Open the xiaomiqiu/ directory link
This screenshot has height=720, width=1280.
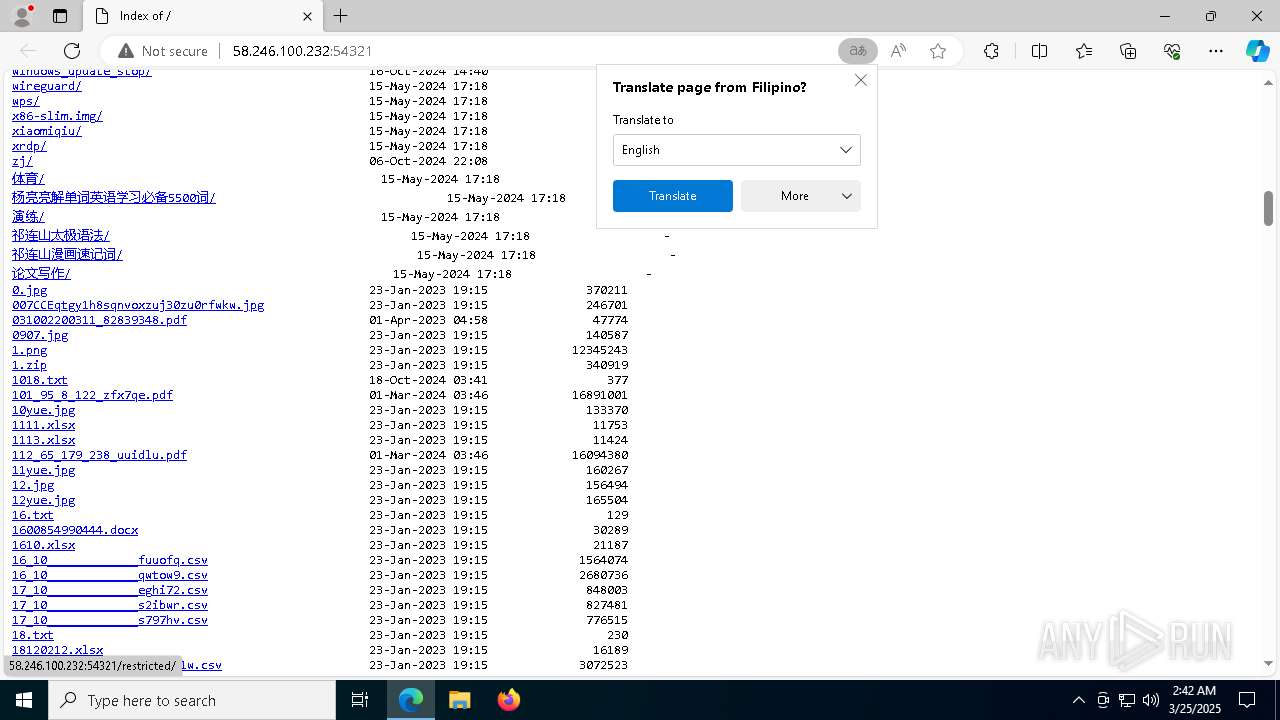[47, 131]
